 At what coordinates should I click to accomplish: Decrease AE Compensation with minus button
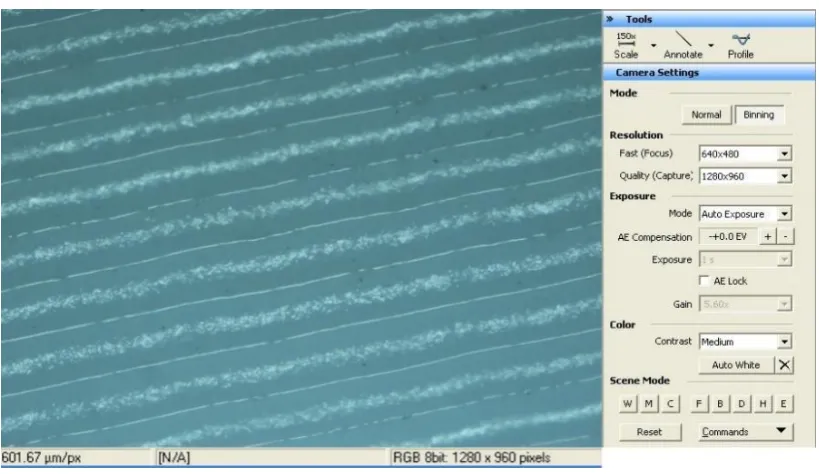click(785, 237)
